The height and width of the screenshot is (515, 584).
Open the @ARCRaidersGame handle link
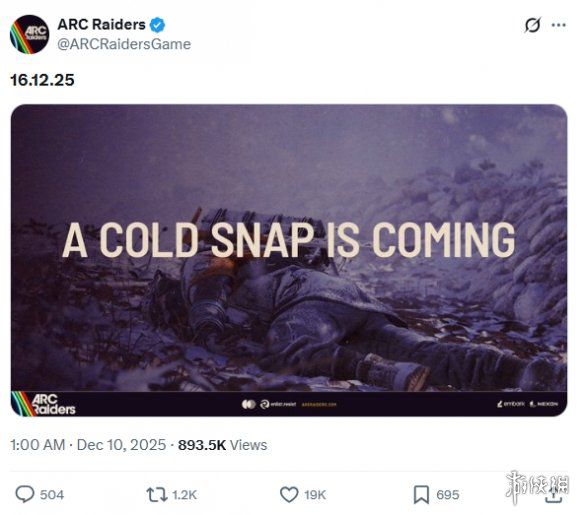coord(124,44)
